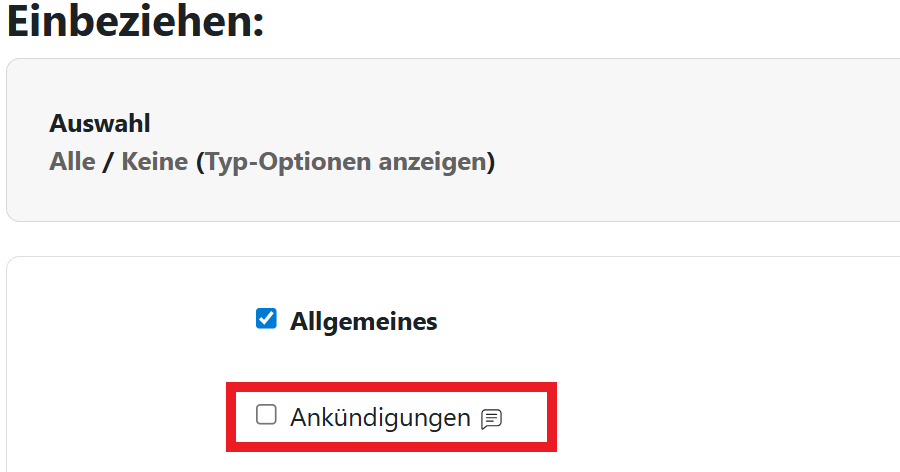Uncheck the Allgemeines checkbox

[266, 319]
